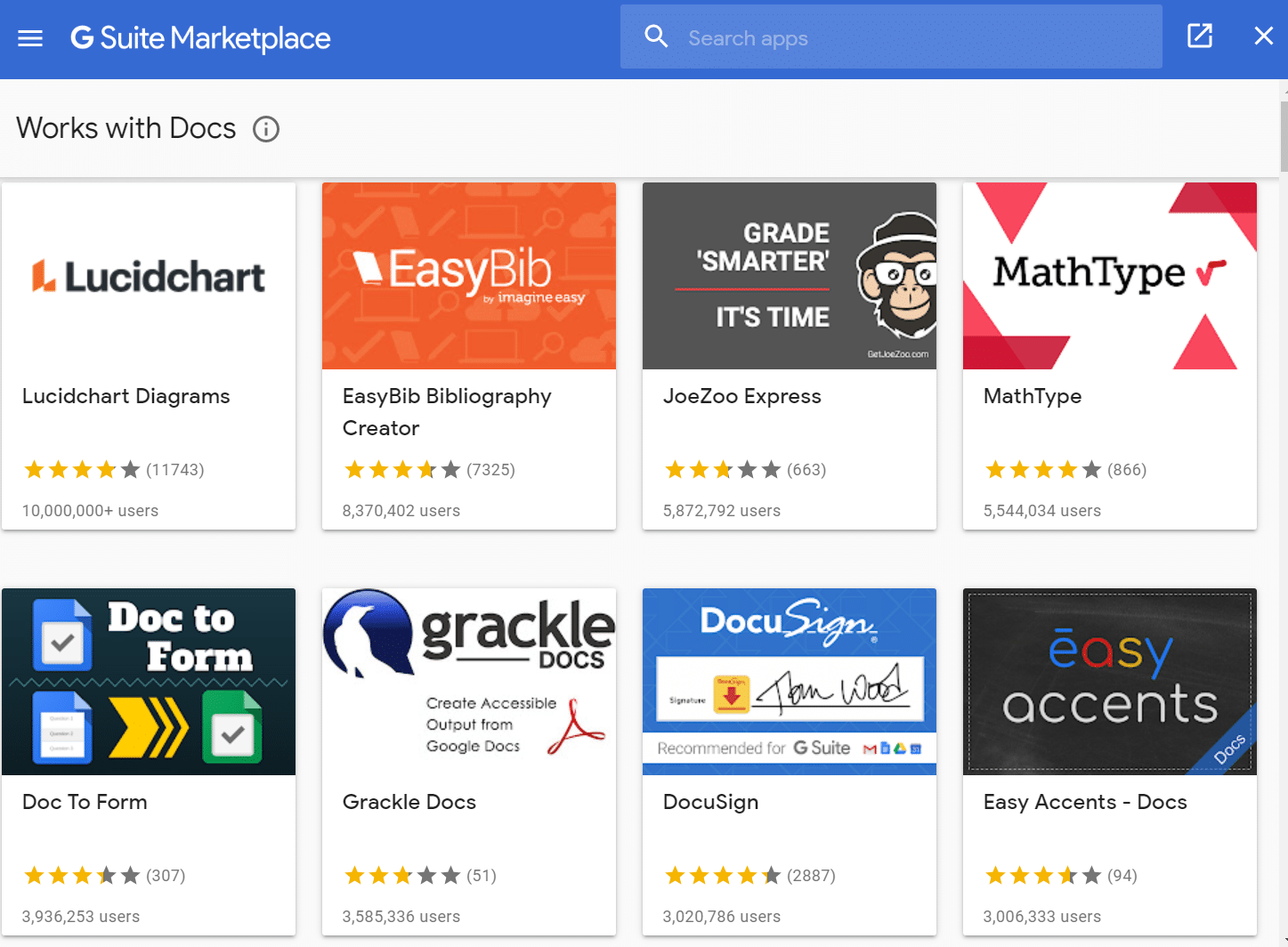Screen dimensions: 1288x947
Task: Click the info icon beside Works with Docs
Action: [266, 129]
